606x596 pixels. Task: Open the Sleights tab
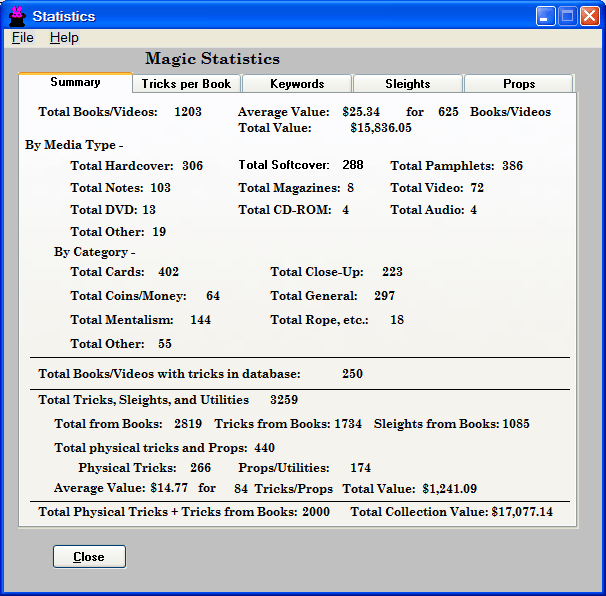pyautogui.click(x=408, y=84)
